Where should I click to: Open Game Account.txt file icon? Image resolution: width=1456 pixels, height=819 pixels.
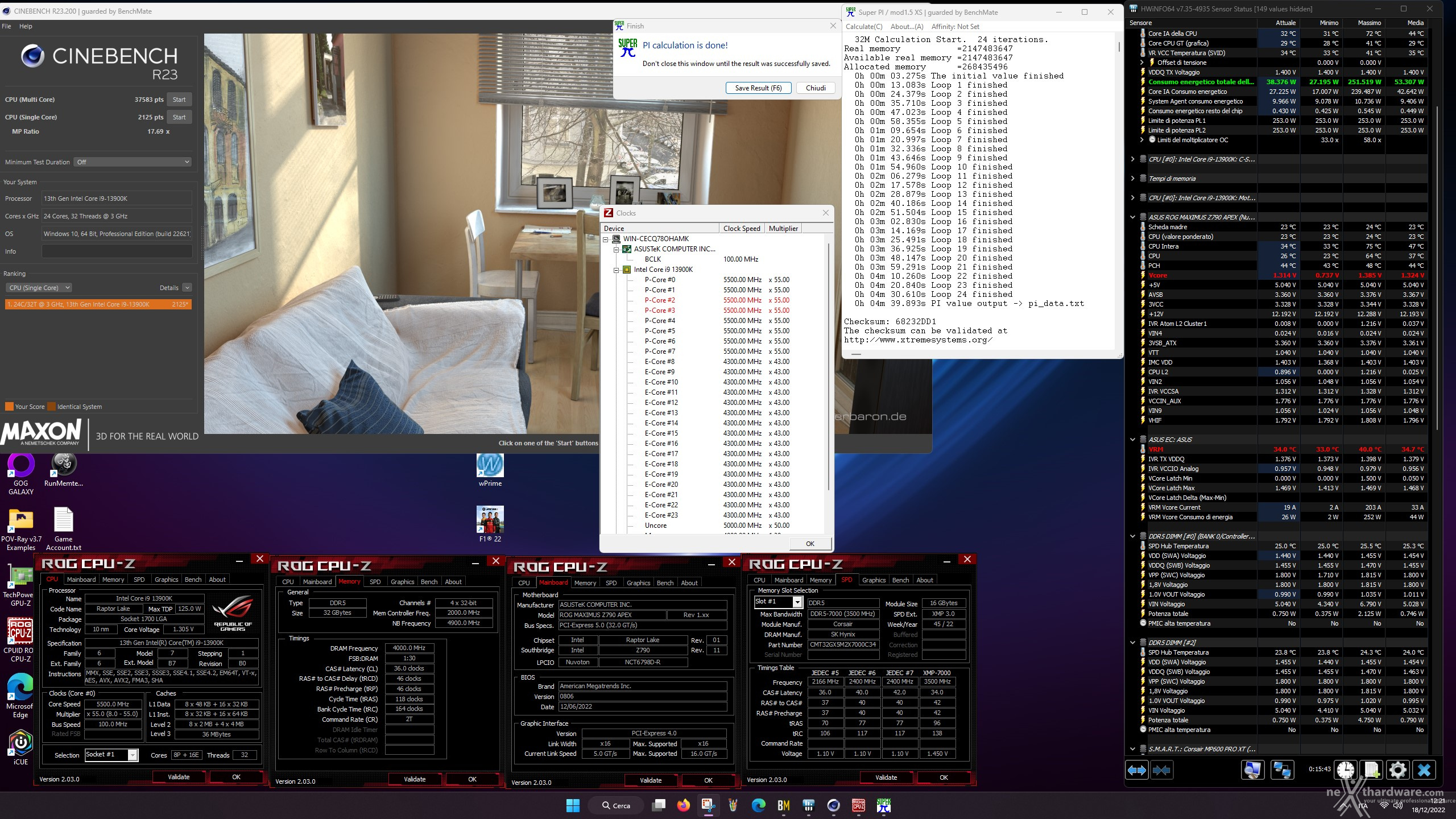(x=64, y=529)
